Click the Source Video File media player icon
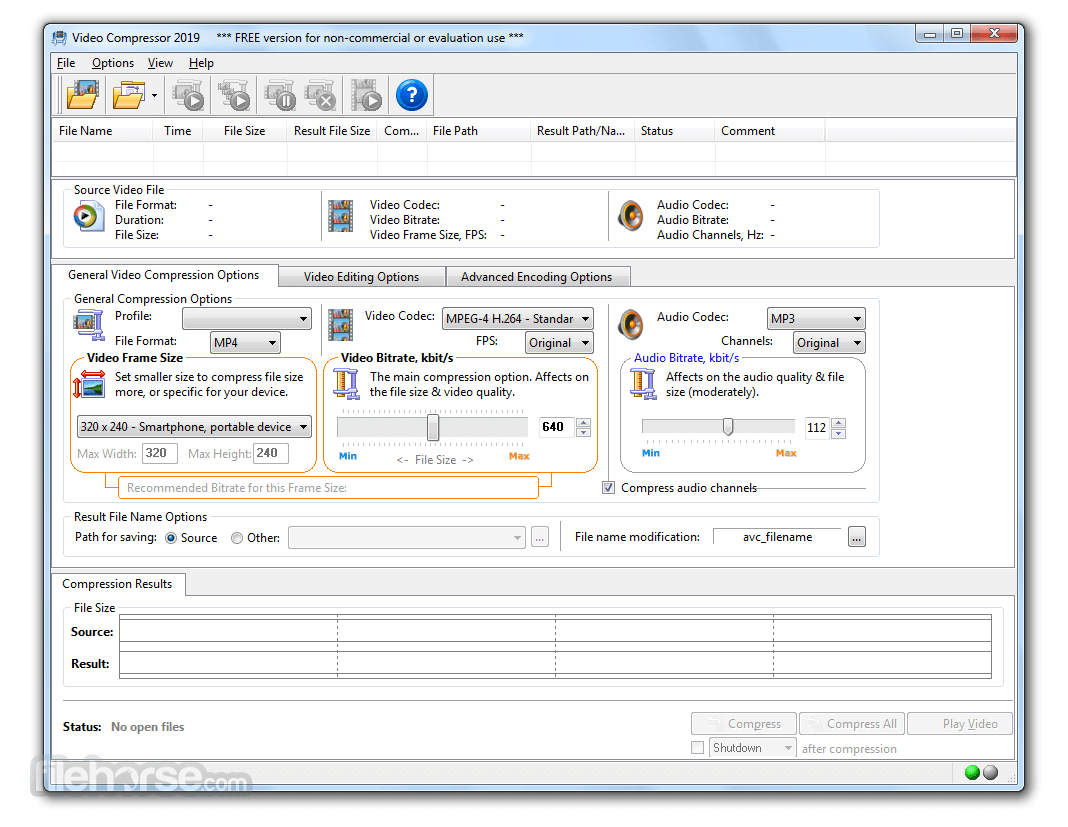Viewport: 1068px width, 827px height. (x=89, y=218)
